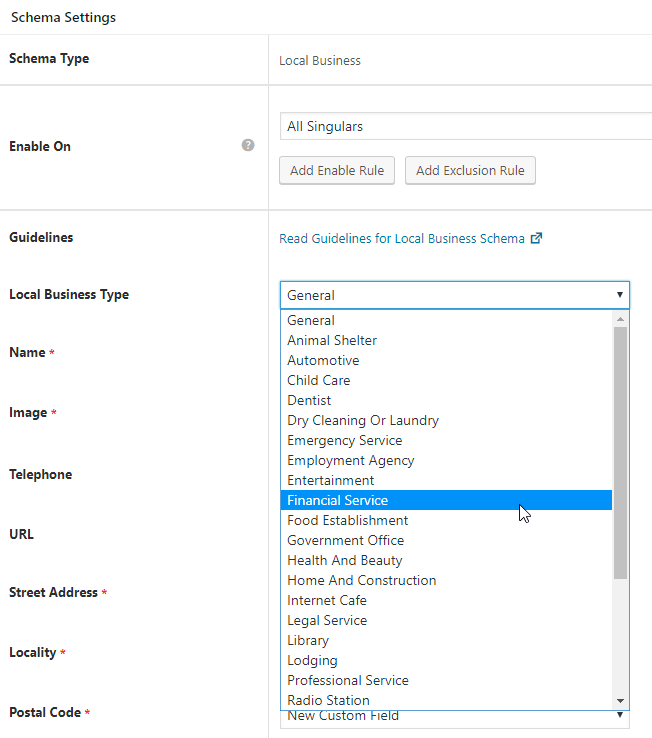652x738 pixels.
Task: Select Health And Beauty option
Action: point(344,560)
